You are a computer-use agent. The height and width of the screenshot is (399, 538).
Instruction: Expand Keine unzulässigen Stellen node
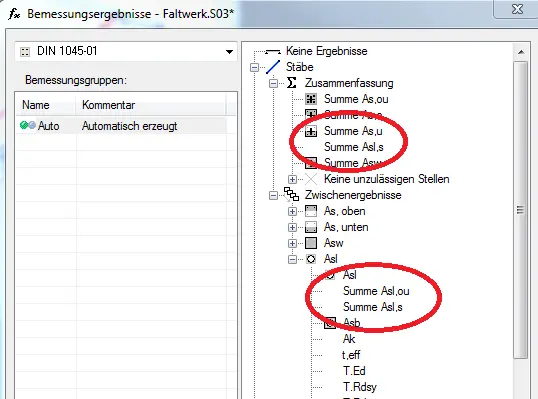(x=292, y=179)
